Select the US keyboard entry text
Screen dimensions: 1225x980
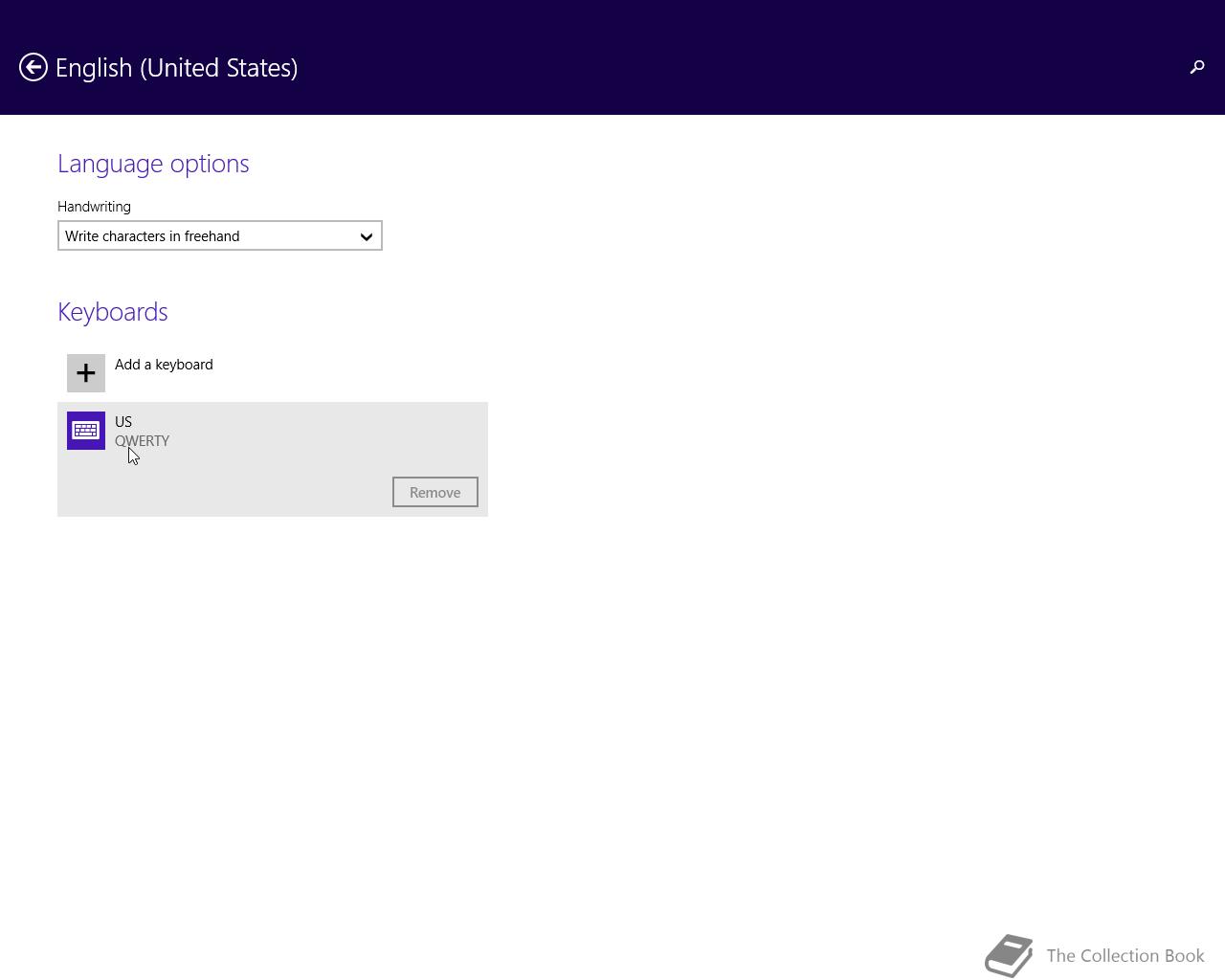pos(123,422)
